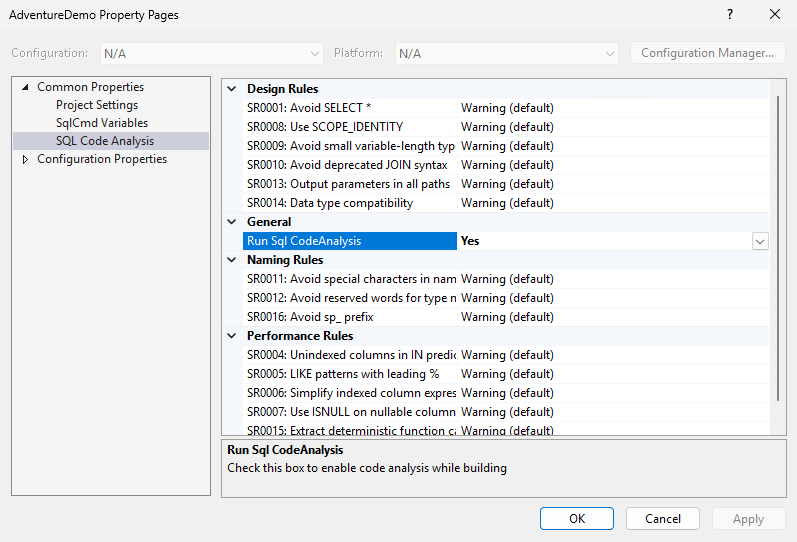The width and height of the screenshot is (797, 542).
Task: Click the property grid vertical scrollbar
Action: click(x=777, y=250)
